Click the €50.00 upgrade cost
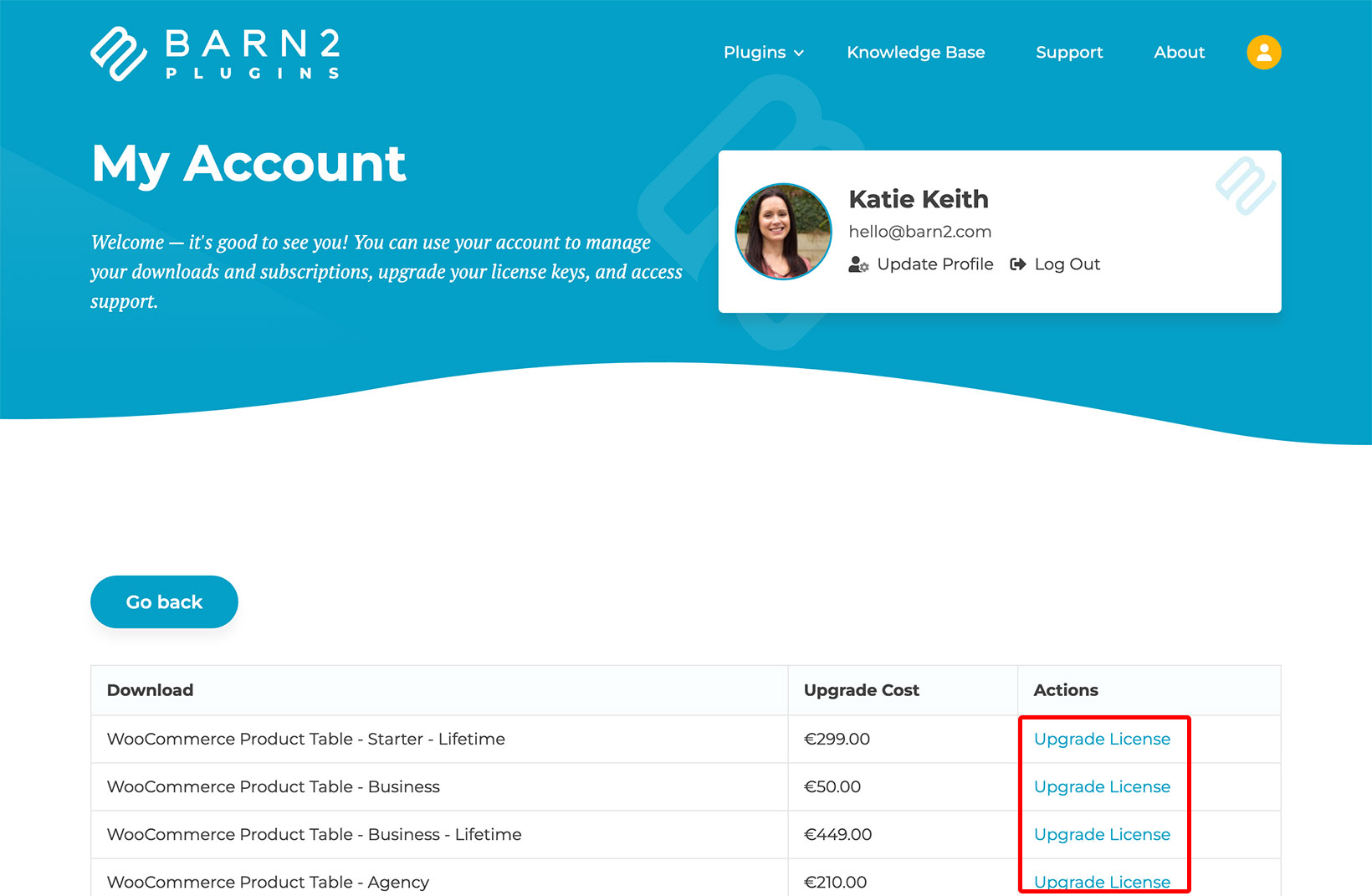The height and width of the screenshot is (896, 1372). coord(832,786)
